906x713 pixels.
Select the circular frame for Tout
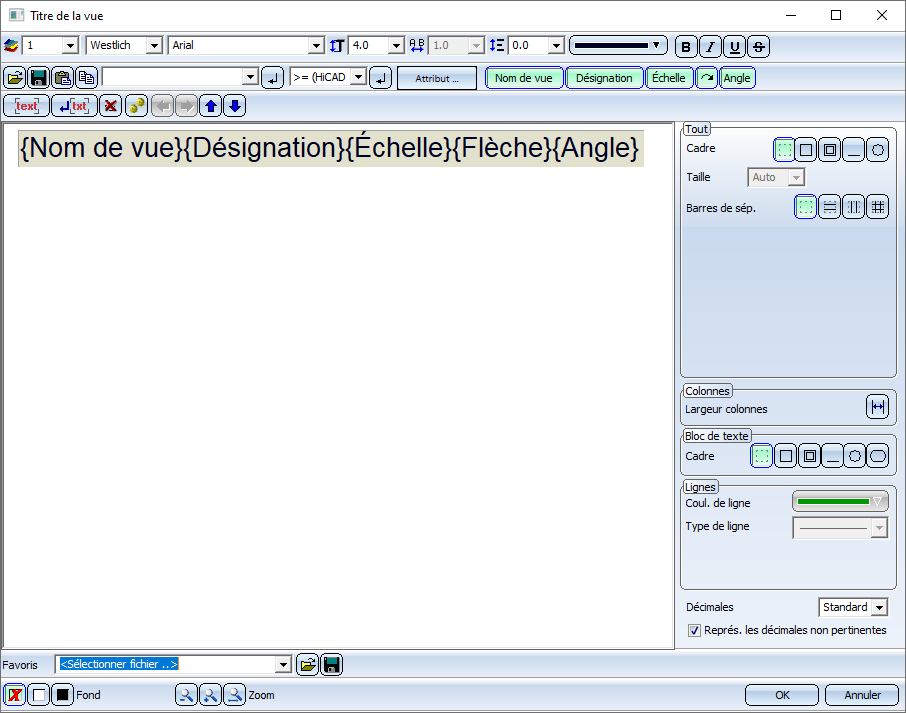[x=877, y=150]
